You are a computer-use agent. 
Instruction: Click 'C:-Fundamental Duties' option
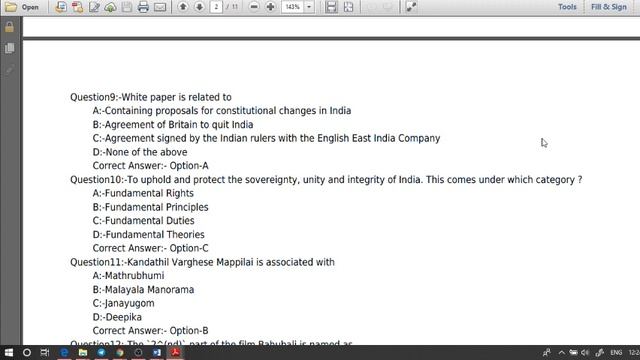tap(143, 221)
